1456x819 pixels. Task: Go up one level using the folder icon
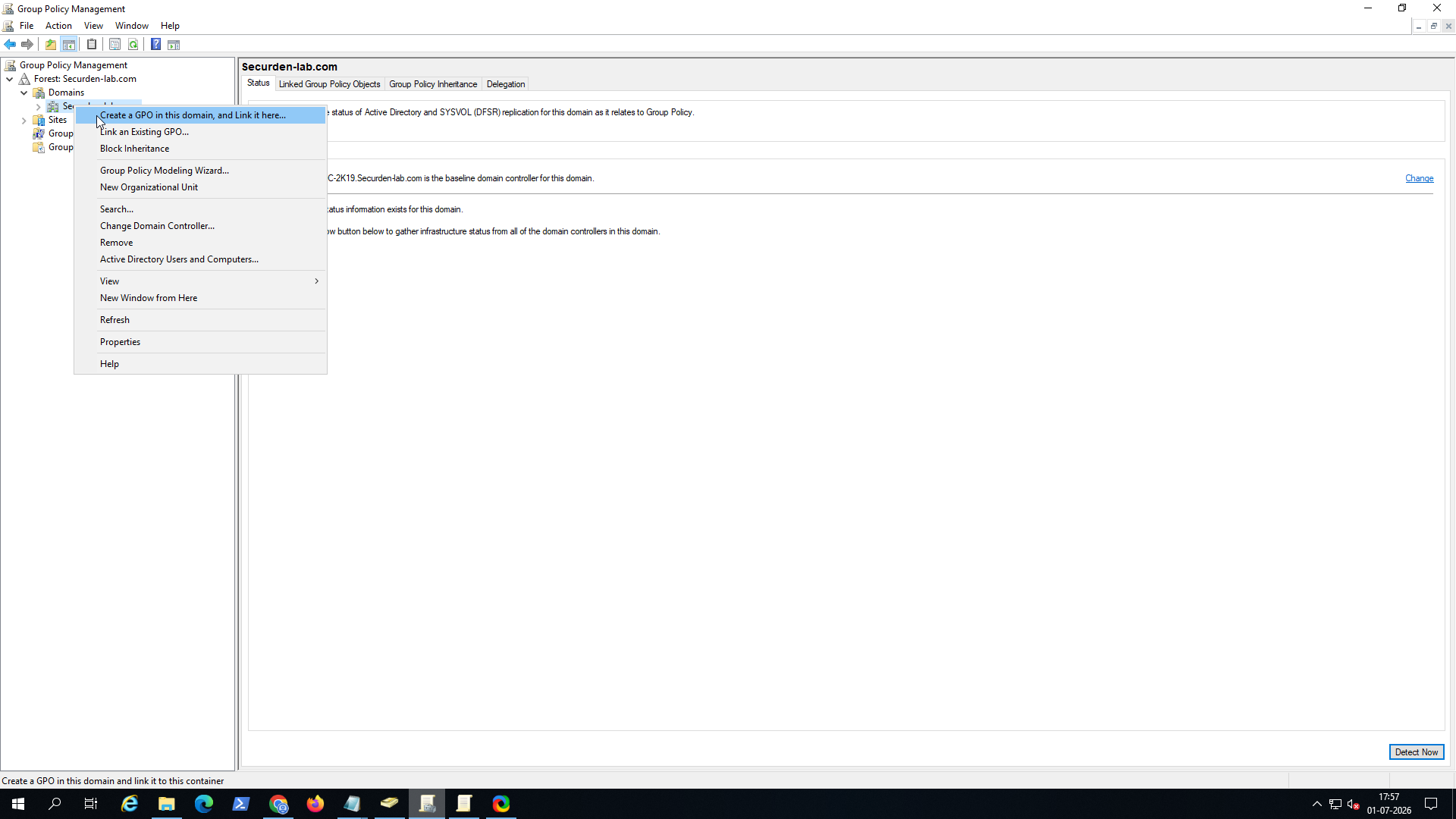[x=51, y=45]
